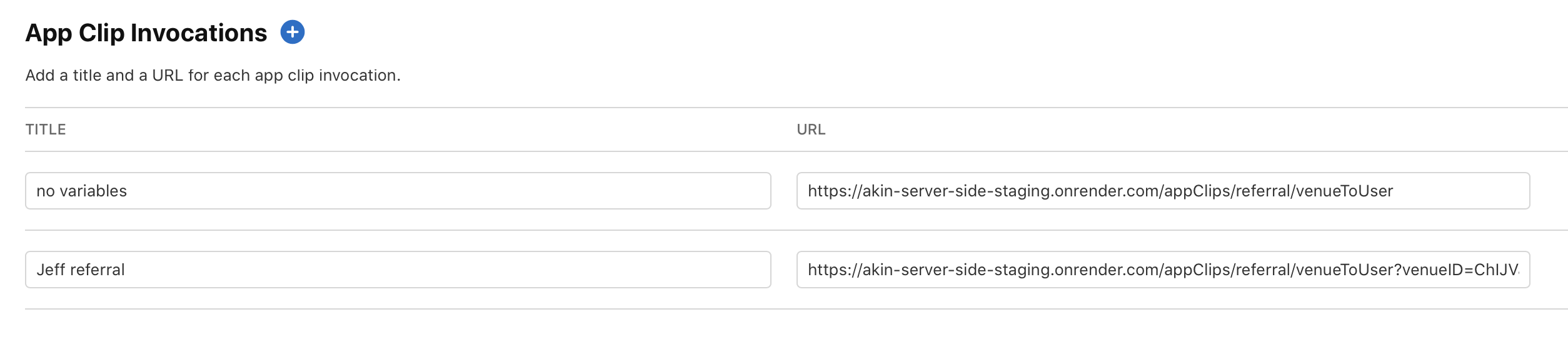Image resolution: width=1568 pixels, height=354 pixels.
Task: Click the TITLE column header
Action: [x=46, y=129]
